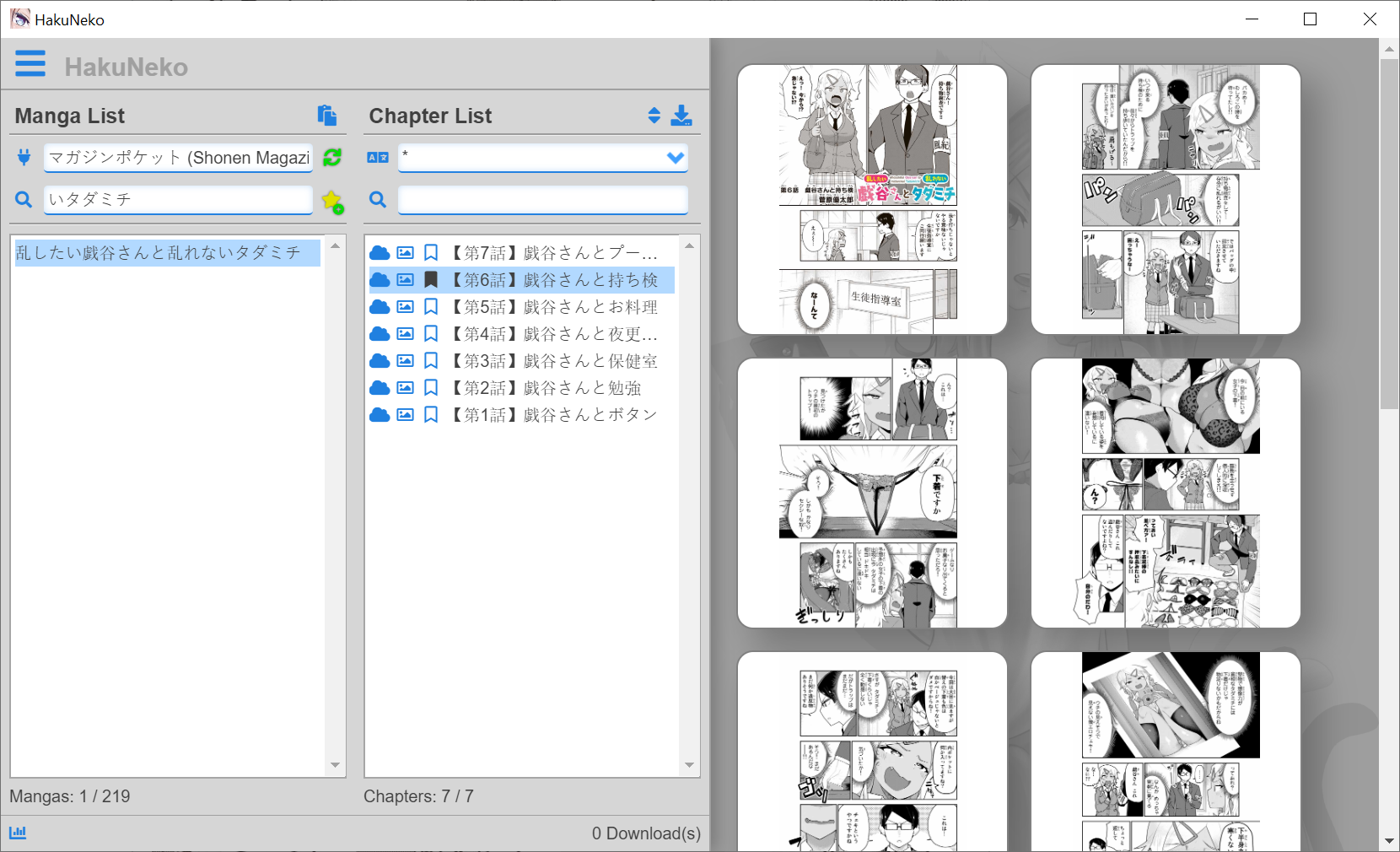Download chapters using the download icon

[682, 116]
